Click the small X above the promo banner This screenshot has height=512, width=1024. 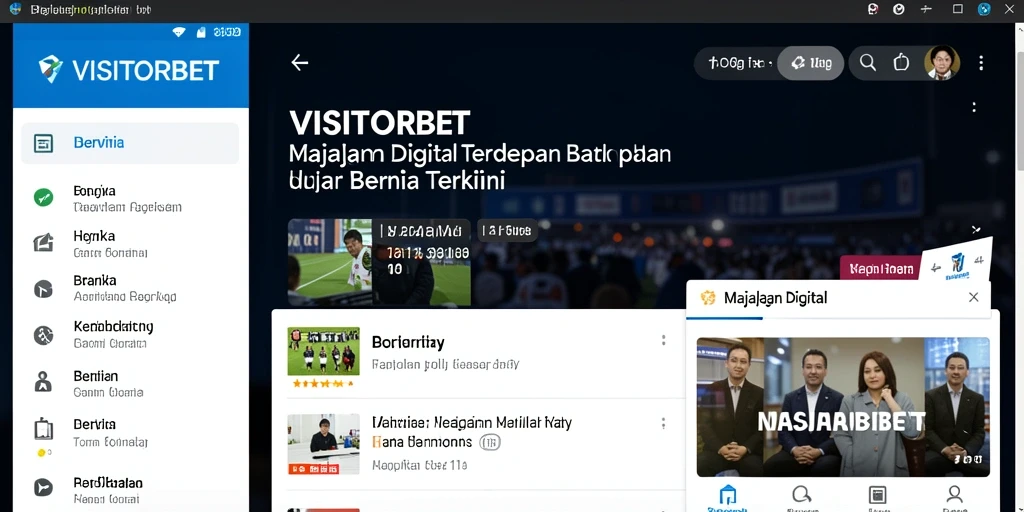pyautogui.click(x=976, y=229)
